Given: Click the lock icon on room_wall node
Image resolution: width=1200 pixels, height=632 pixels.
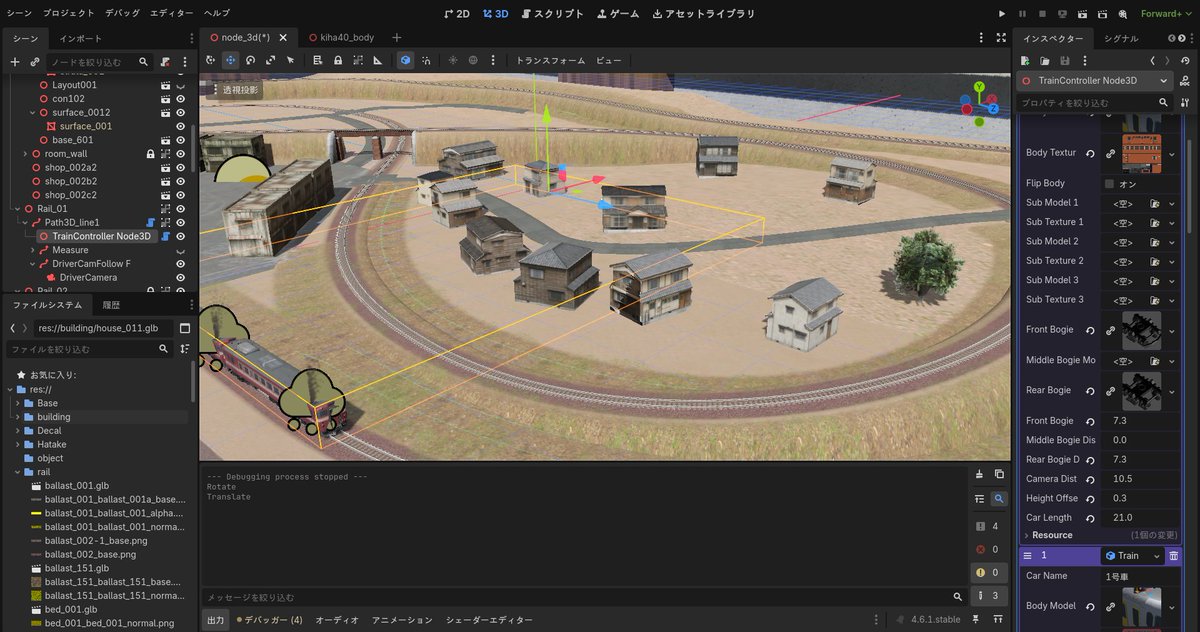Looking at the screenshot, I should click(x=150, y=154).
